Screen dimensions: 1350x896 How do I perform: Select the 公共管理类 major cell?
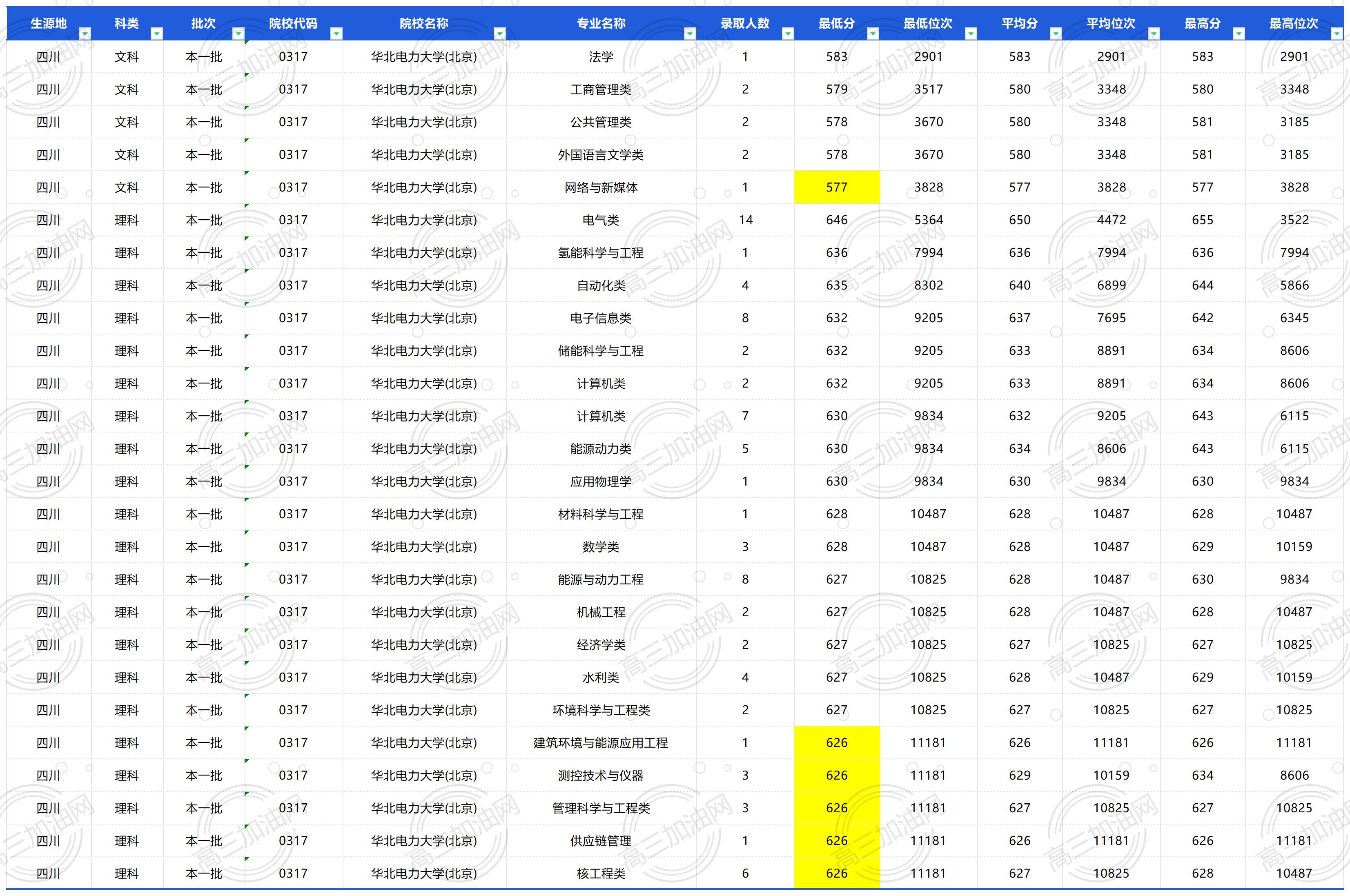(x=601, y=122)
